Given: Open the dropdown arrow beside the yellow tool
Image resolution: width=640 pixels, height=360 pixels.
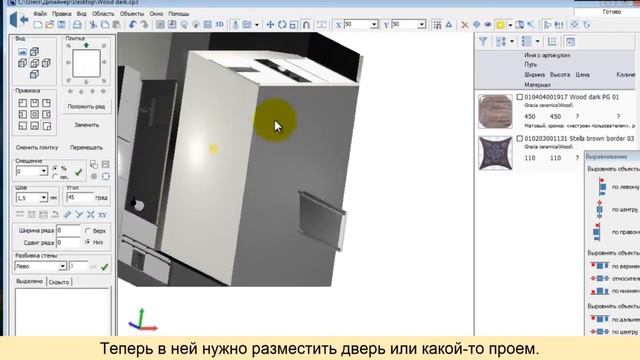Looking at the screenshot, I should 510,25.
